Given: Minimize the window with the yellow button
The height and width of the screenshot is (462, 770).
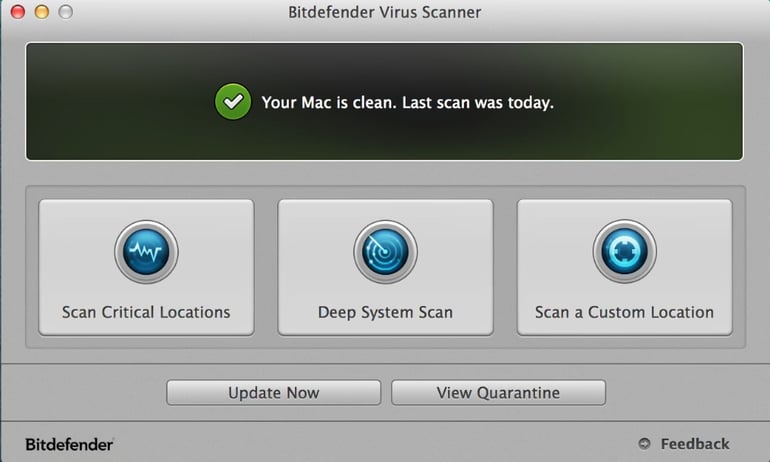Looking at the screenshot, I should (42, 11).
